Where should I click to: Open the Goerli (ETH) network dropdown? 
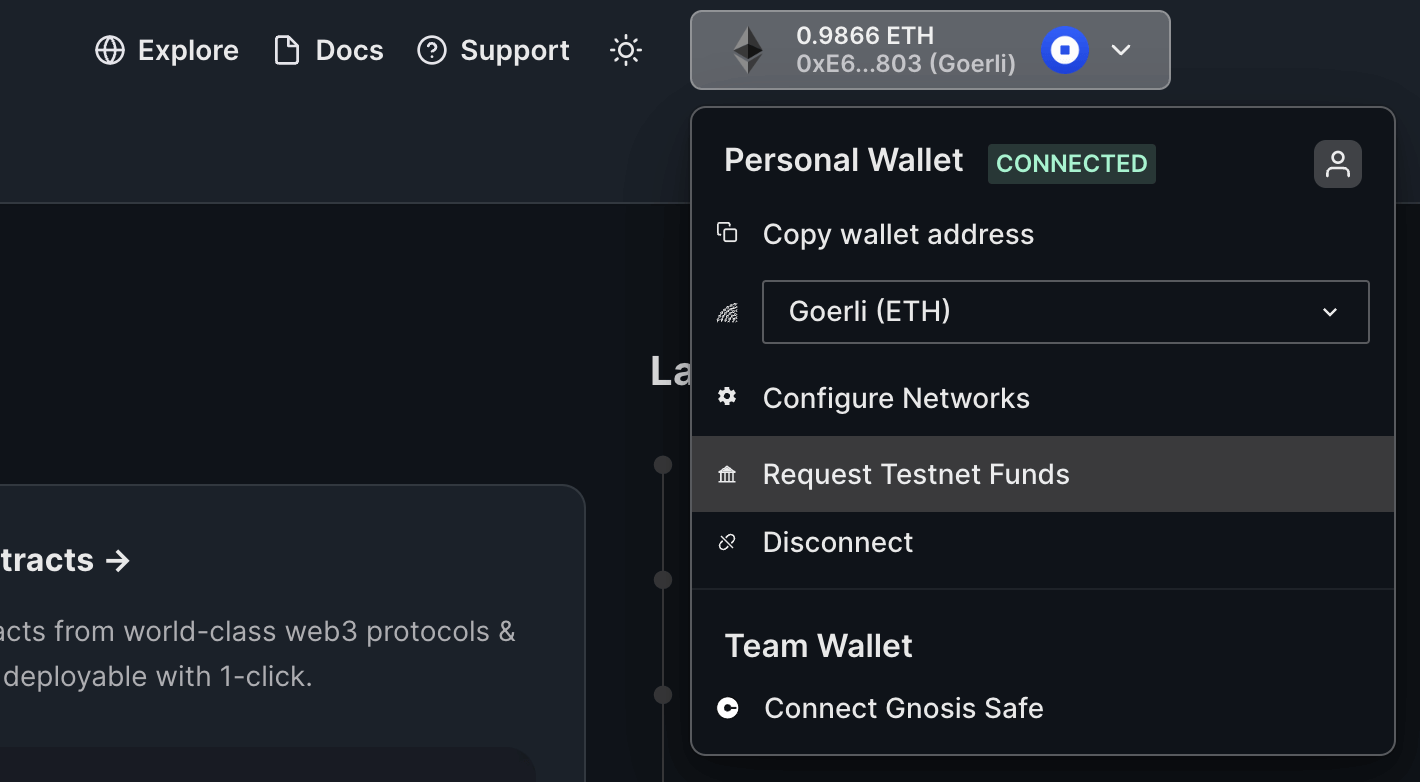click(1066, 311)
